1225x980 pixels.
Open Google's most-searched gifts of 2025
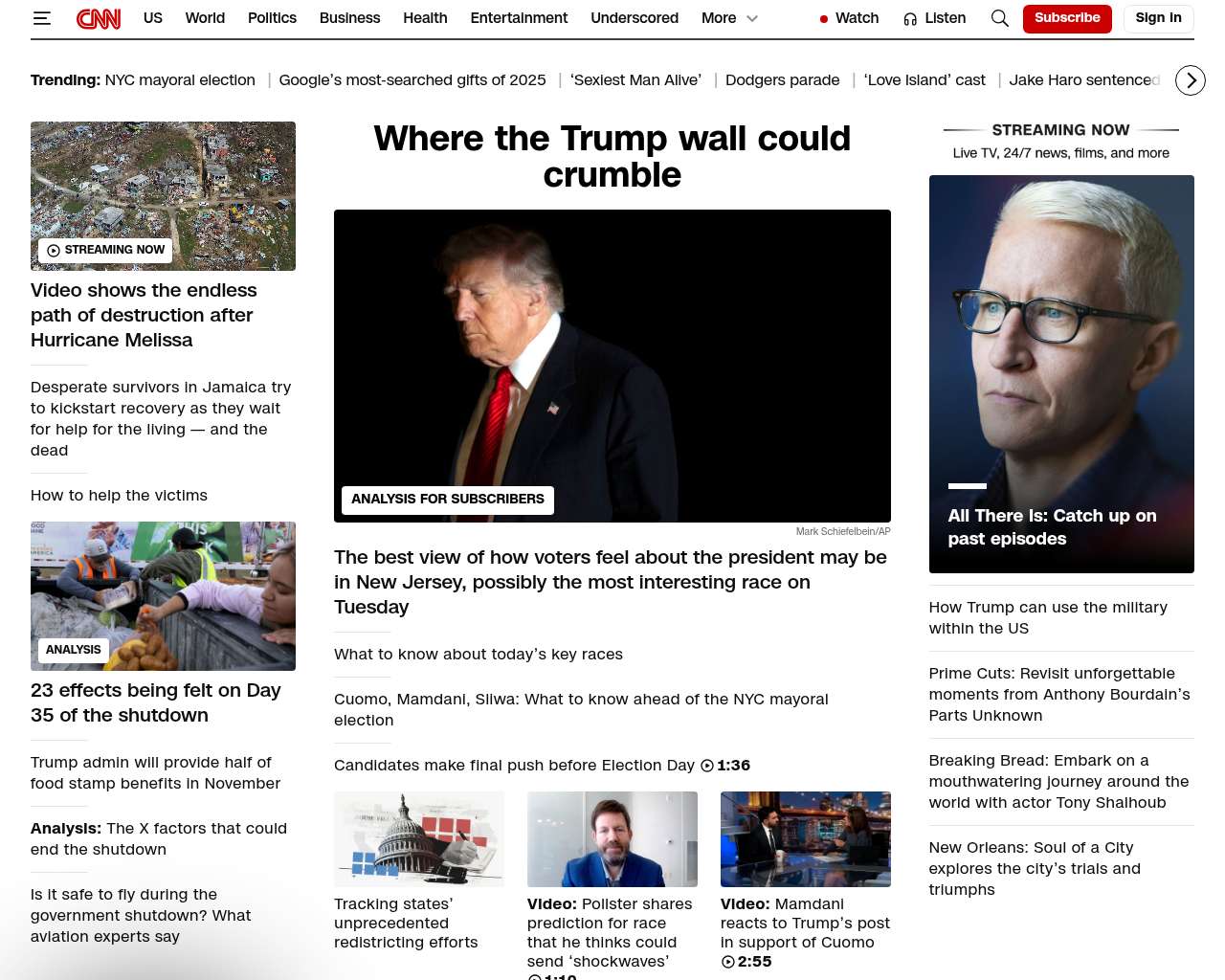point(412,80)
